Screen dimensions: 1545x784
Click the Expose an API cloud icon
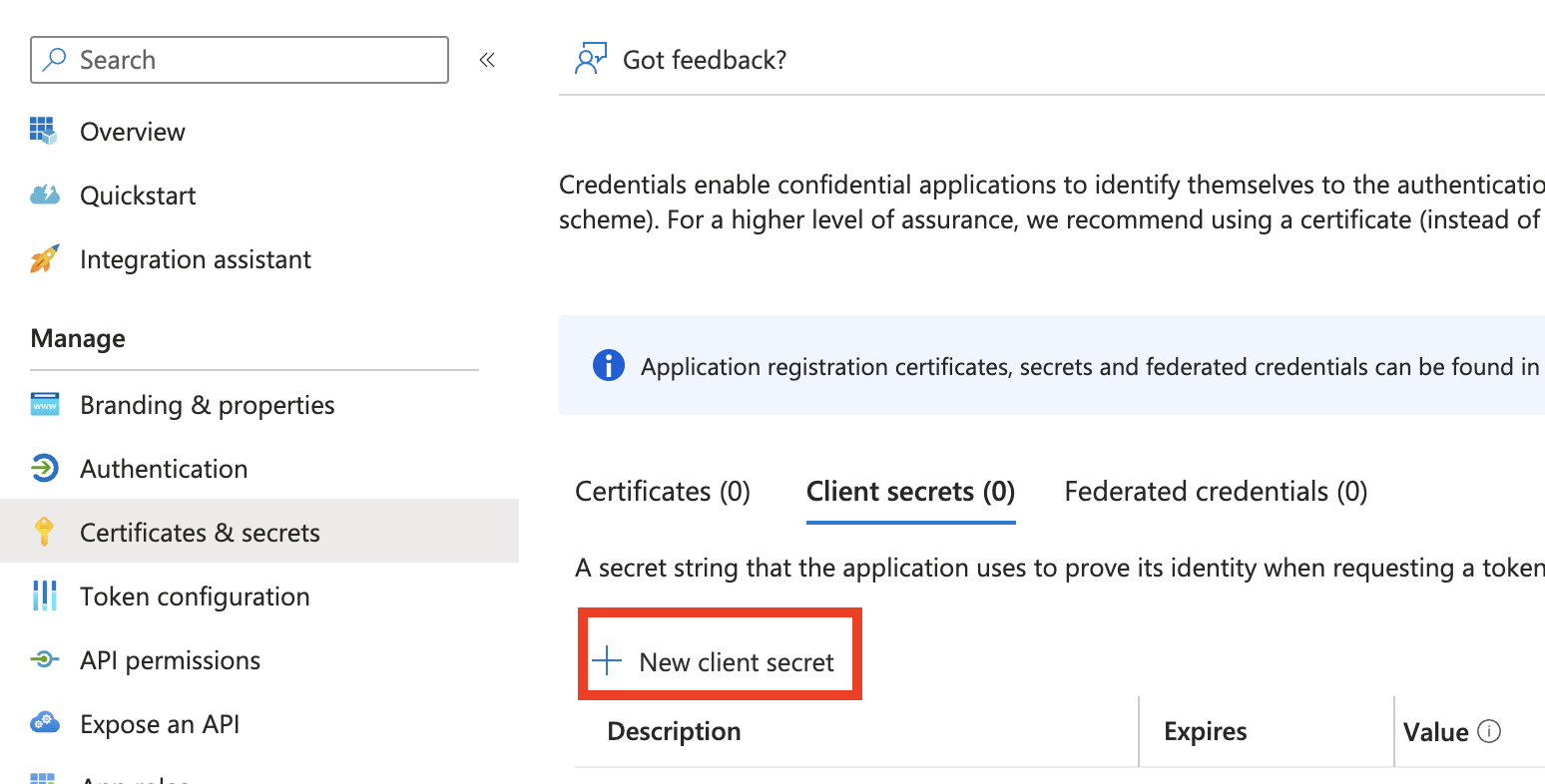(44, 723)
